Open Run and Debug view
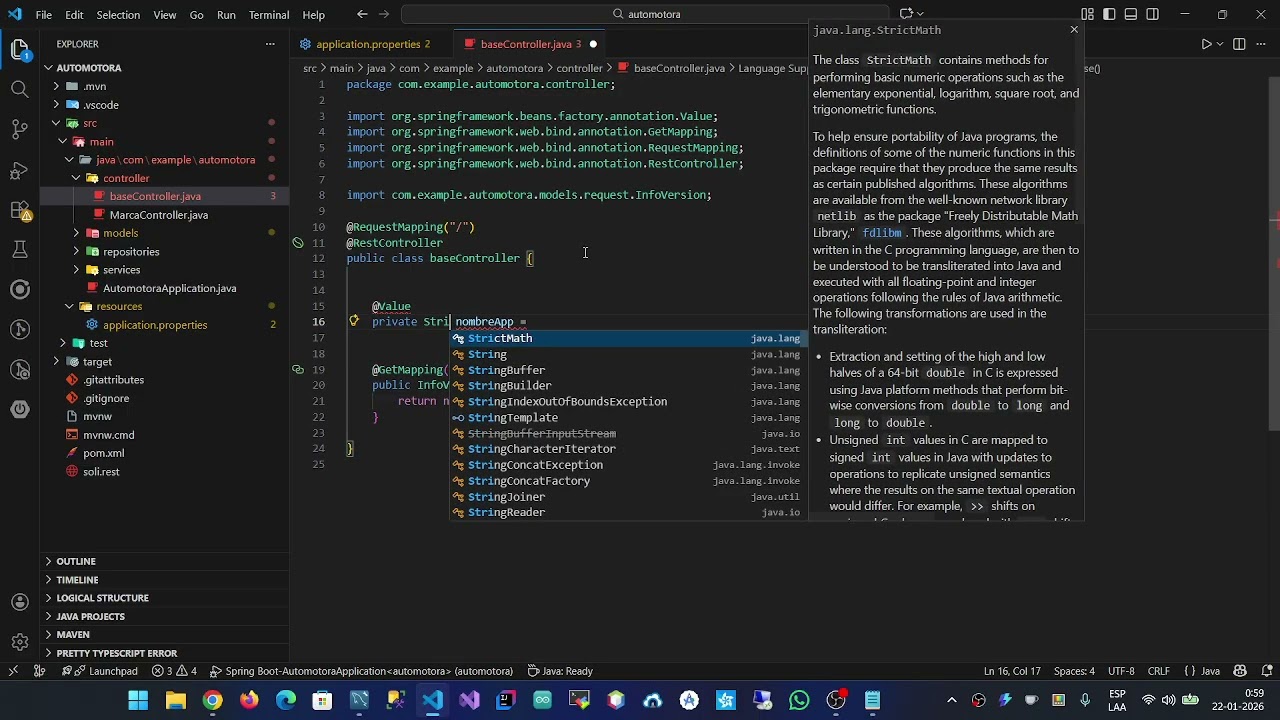The width and height of the screenshot is (1280, 720). point(19,169)
